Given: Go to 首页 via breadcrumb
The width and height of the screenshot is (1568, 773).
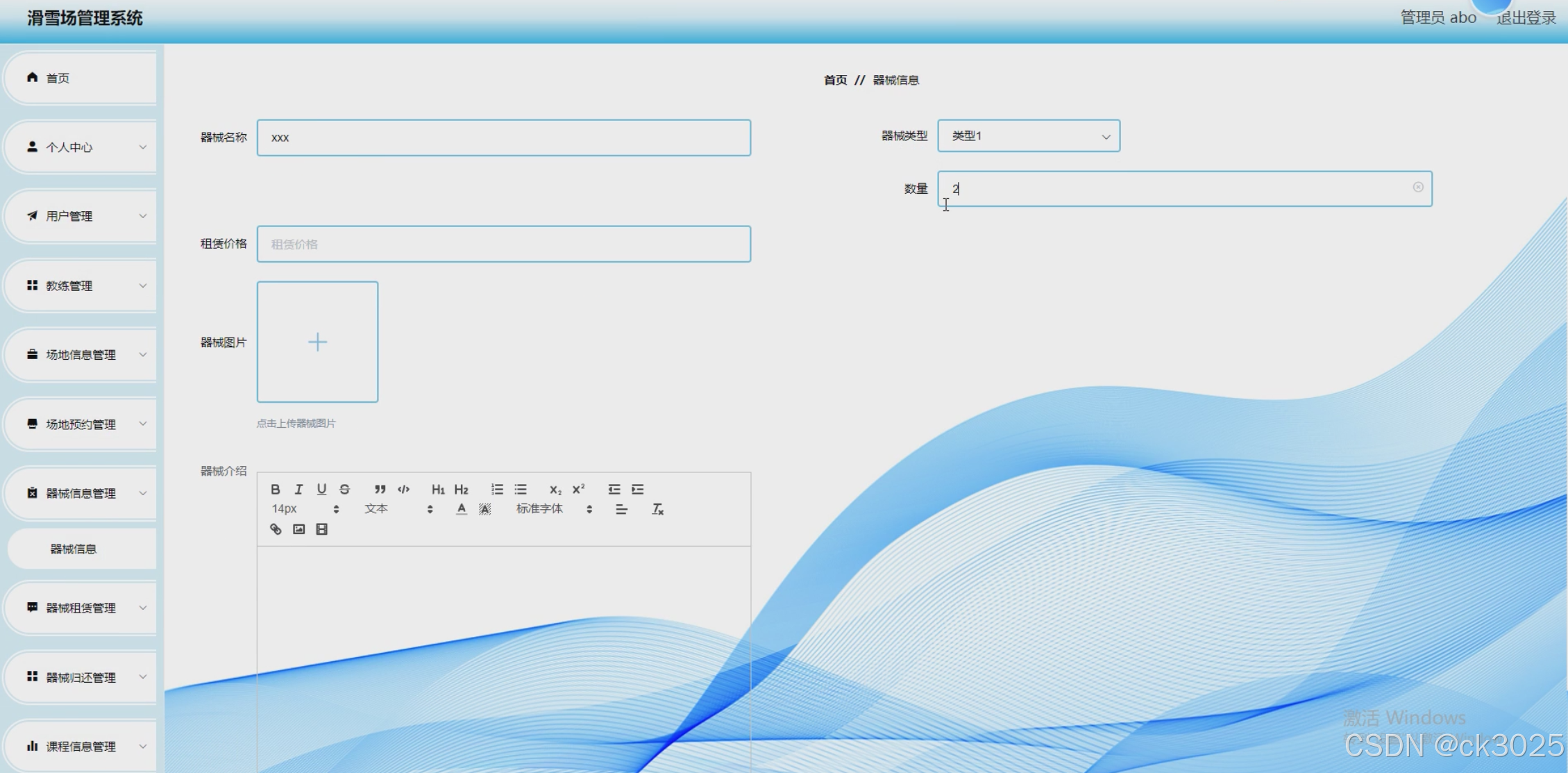Looking at the screenshot, I should 835,80.
